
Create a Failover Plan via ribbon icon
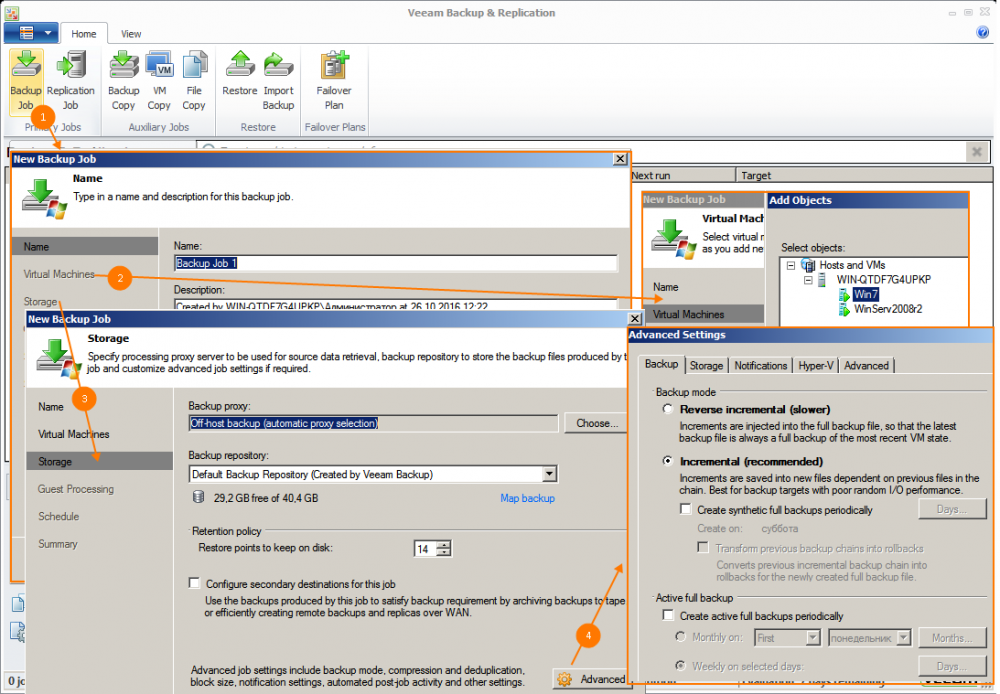tap(334, 82)
